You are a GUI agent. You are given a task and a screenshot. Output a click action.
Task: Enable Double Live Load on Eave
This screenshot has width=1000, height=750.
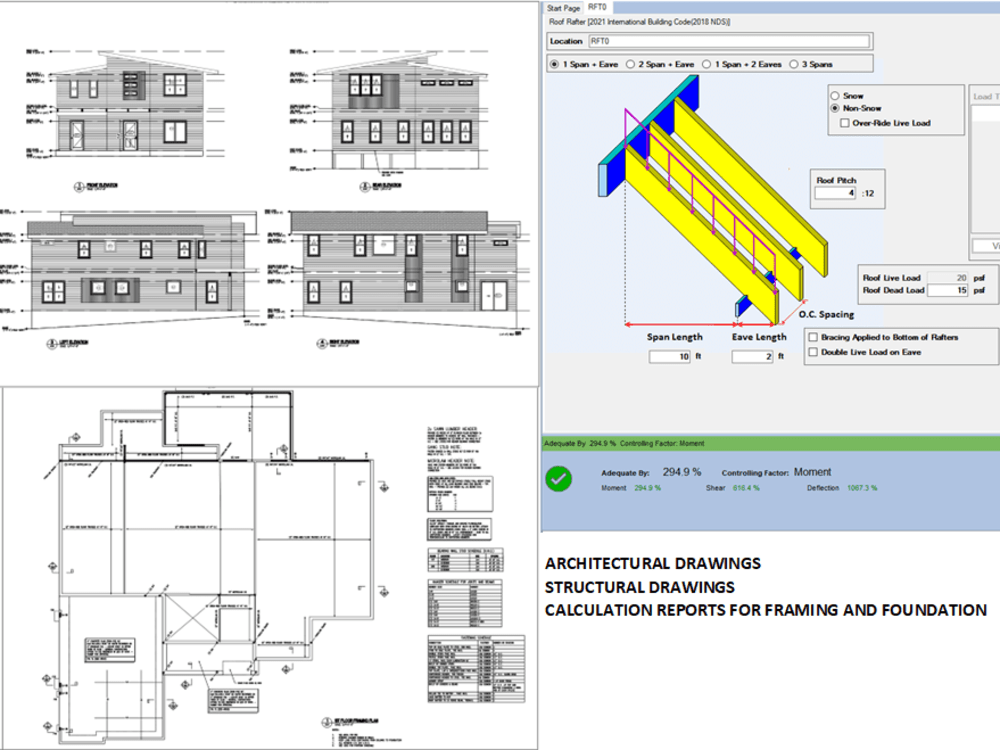(x=814, y=352)
